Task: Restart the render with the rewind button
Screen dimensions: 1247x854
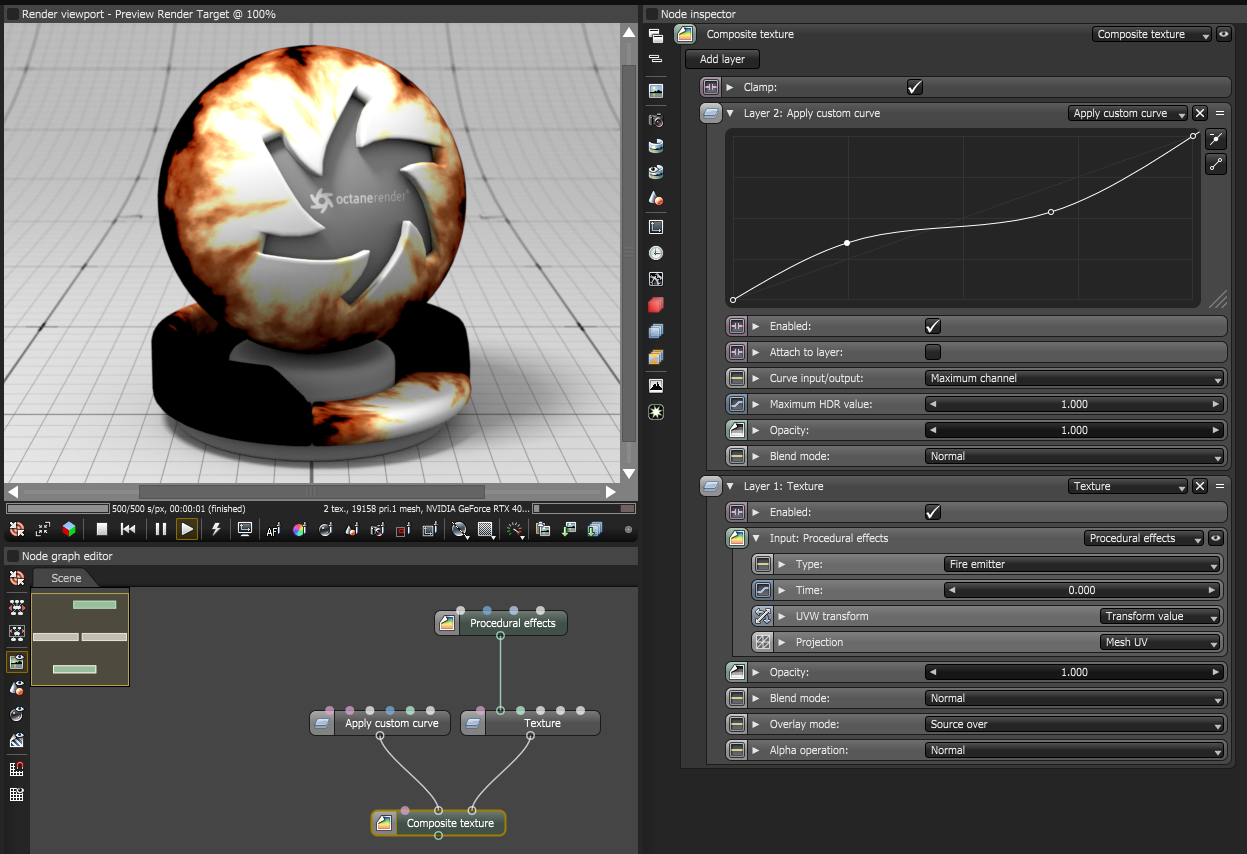Action: 128,529
